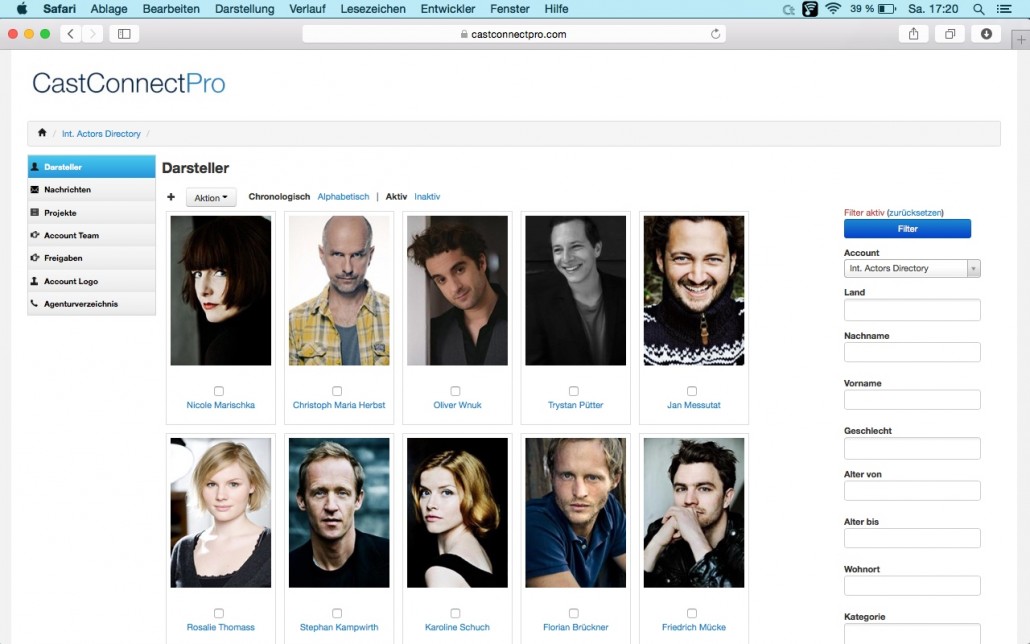Open Jan Messutat's photo thumbnail
Screen dimensions: 1030x644
point(694,290)
